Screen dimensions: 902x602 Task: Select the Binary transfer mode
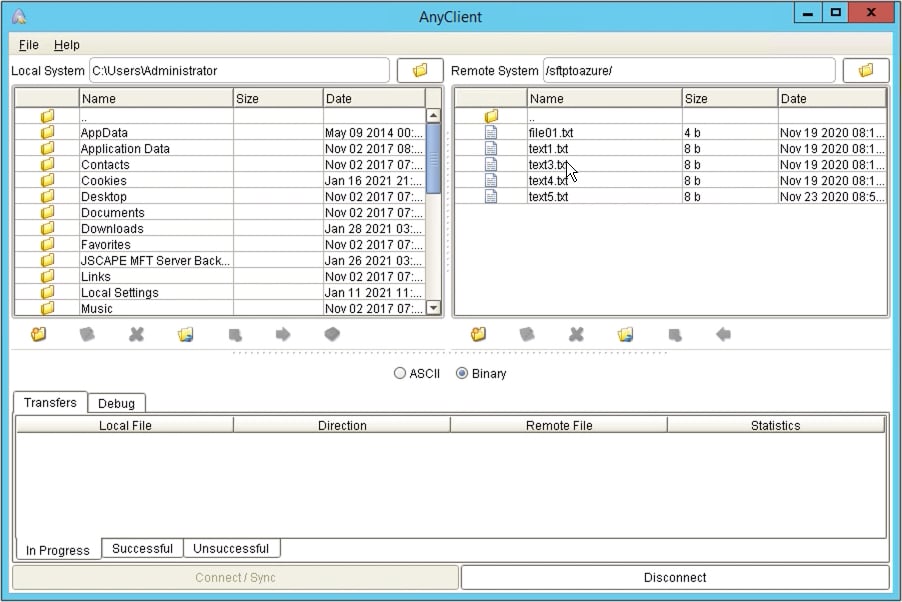(x=461, y=373)
